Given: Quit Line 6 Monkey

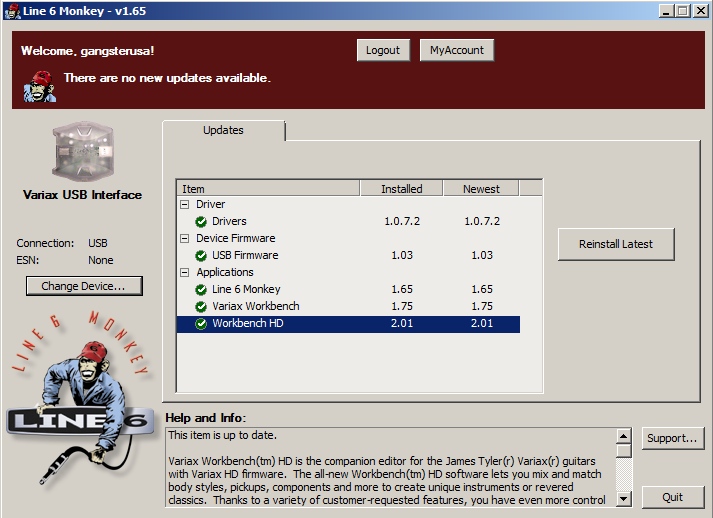Looking at the screenshot, I should tap(672, 497).
